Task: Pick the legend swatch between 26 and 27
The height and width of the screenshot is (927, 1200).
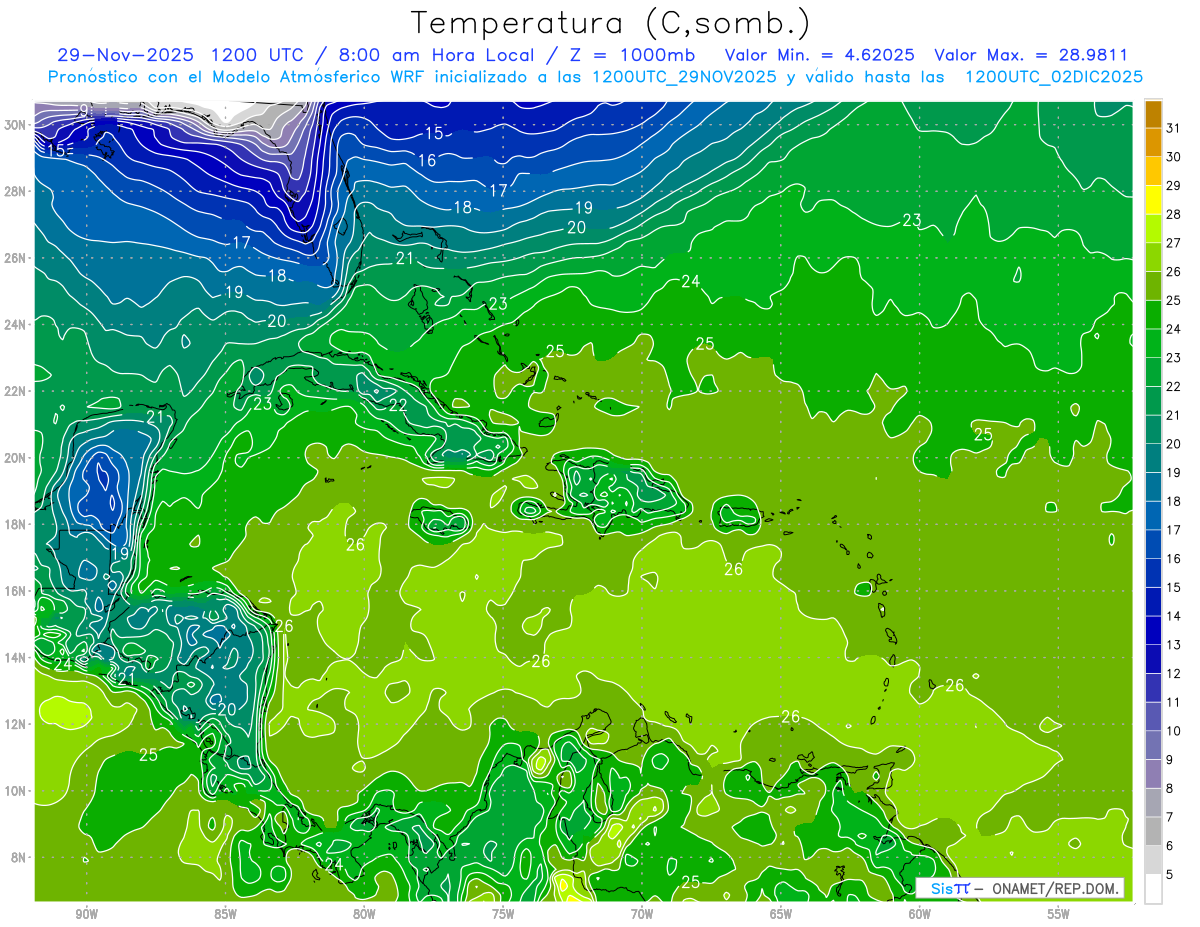Action: click(x=1153, y=256)
